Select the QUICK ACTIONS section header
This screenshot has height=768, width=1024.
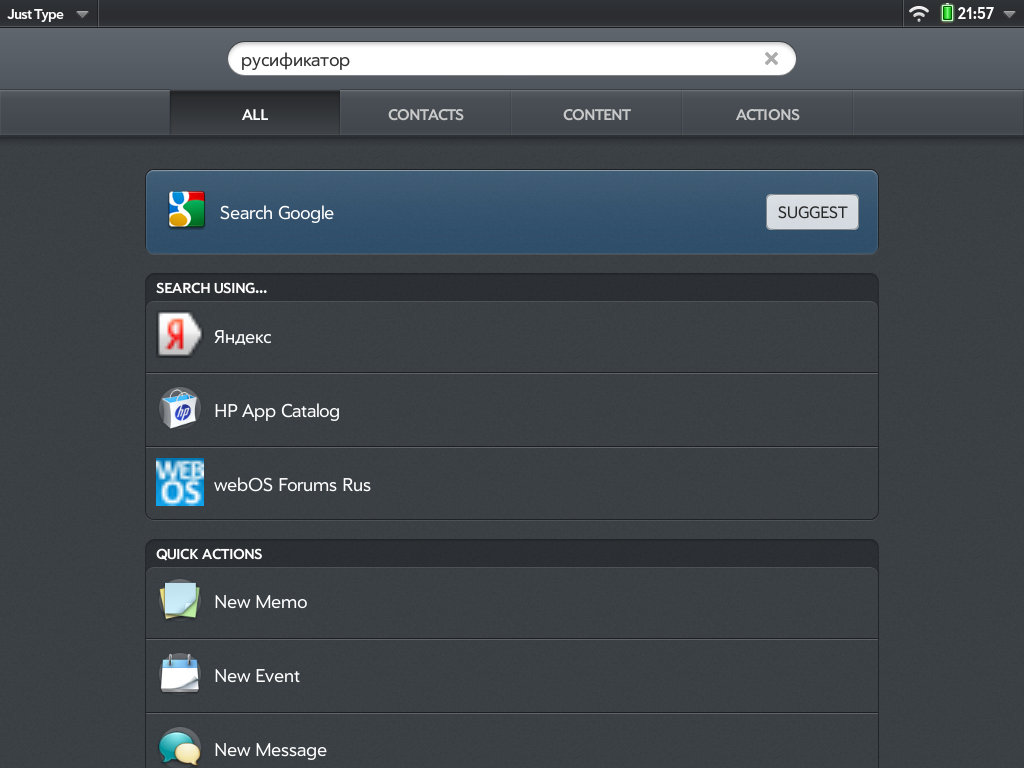512,554
